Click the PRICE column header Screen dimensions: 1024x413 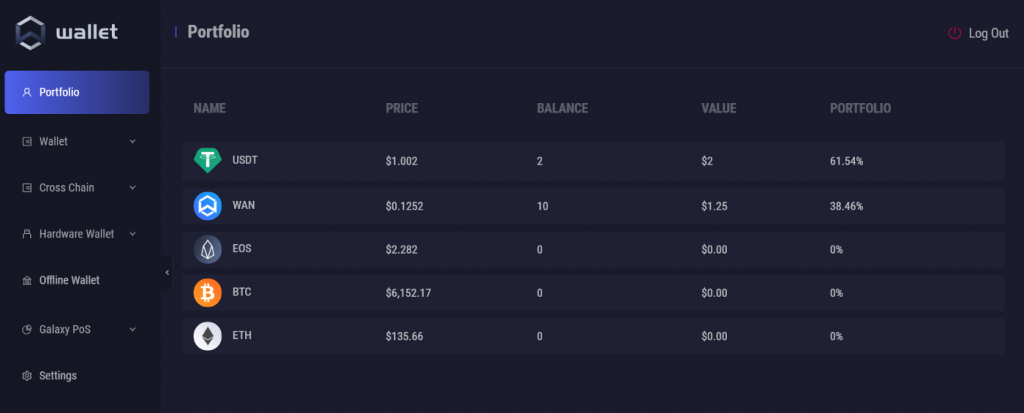click(402, 108)
